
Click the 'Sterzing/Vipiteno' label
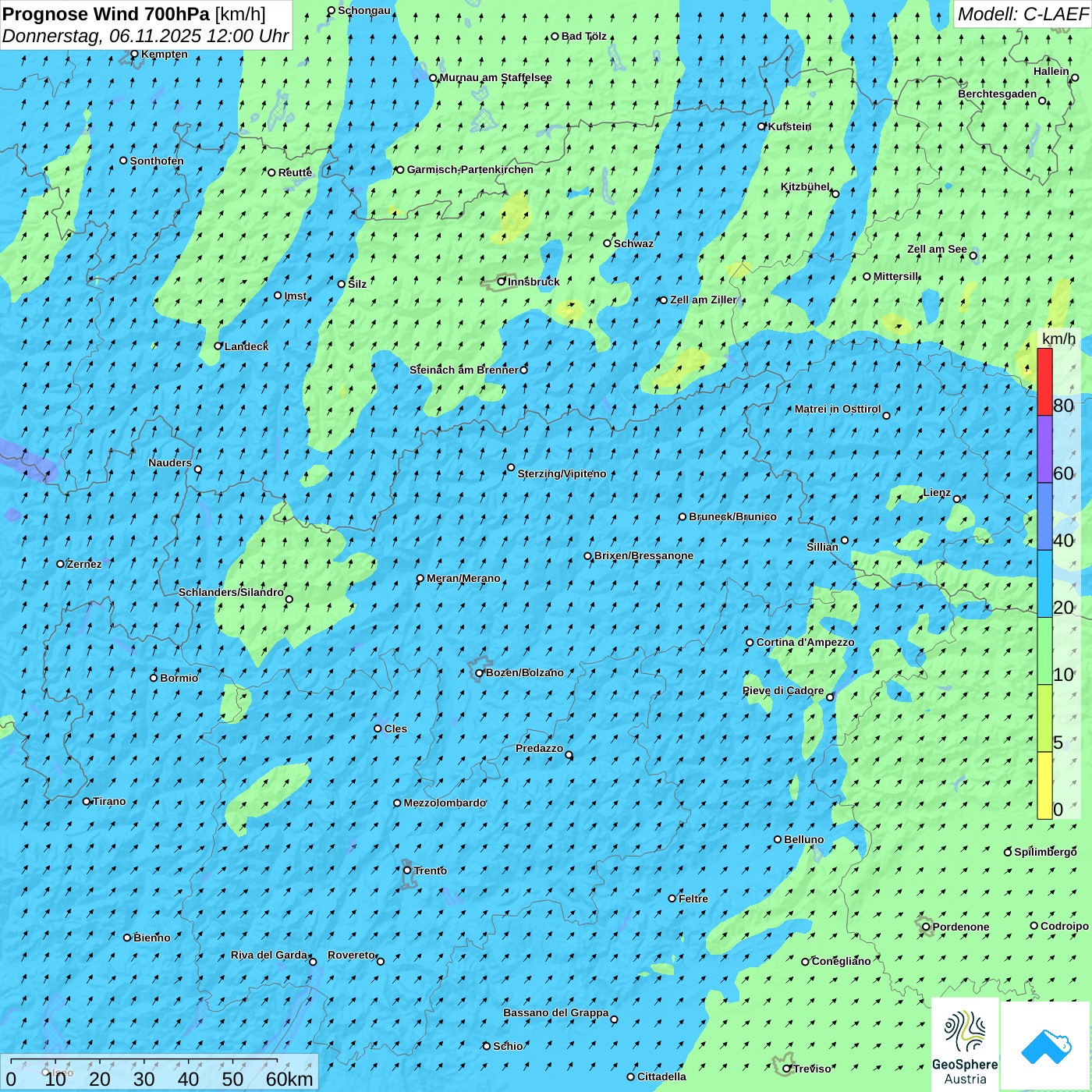pyautogui.click(x=562, y=473)
